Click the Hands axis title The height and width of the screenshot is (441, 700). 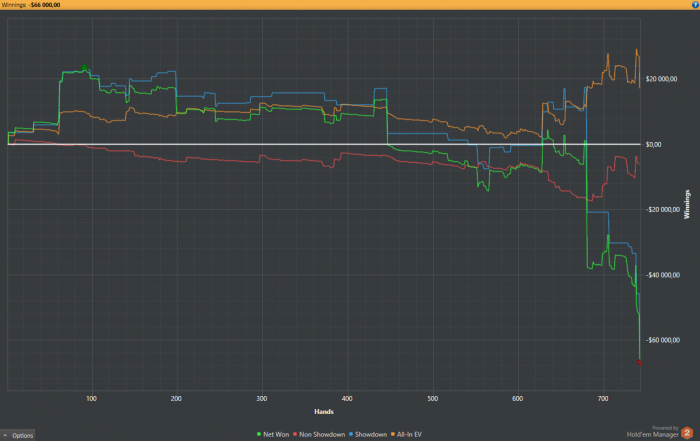(x=324, y=412)
